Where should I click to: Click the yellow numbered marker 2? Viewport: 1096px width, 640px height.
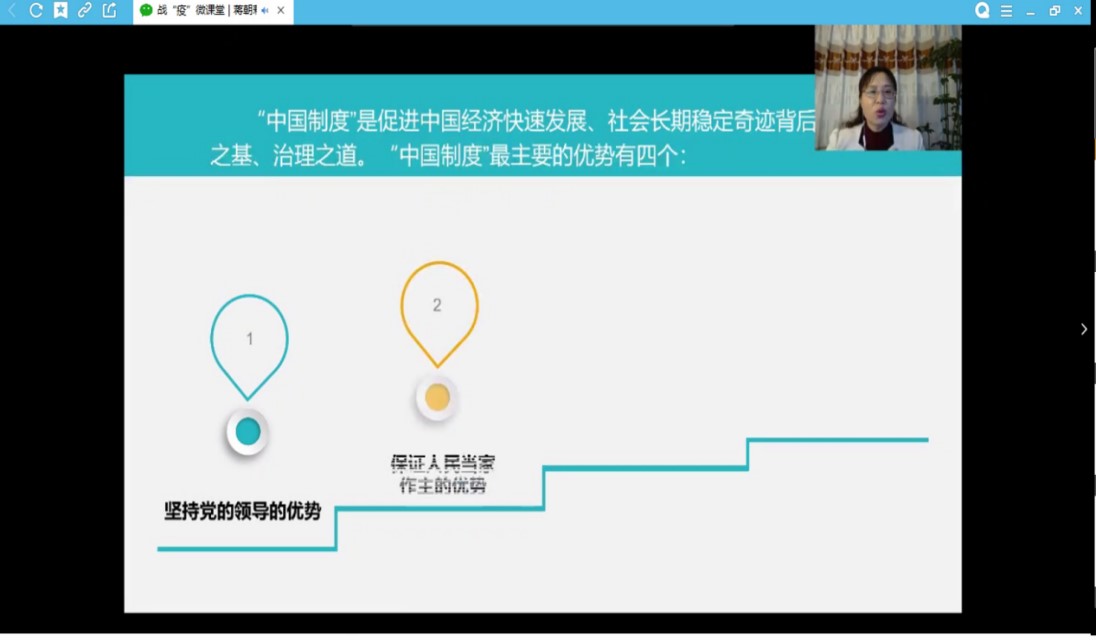438,307
